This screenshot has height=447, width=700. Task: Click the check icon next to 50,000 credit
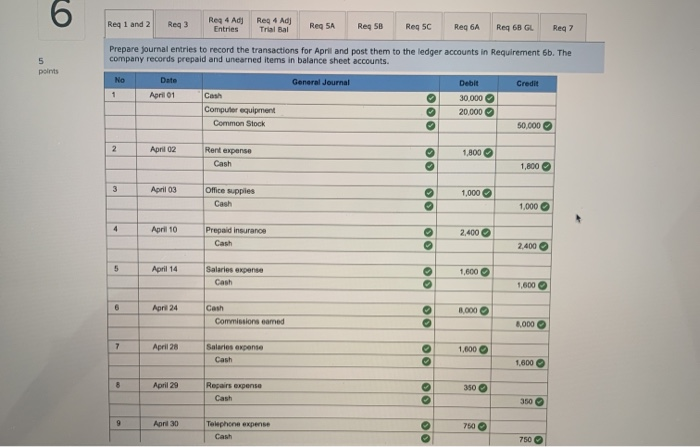tap(548, 126)
